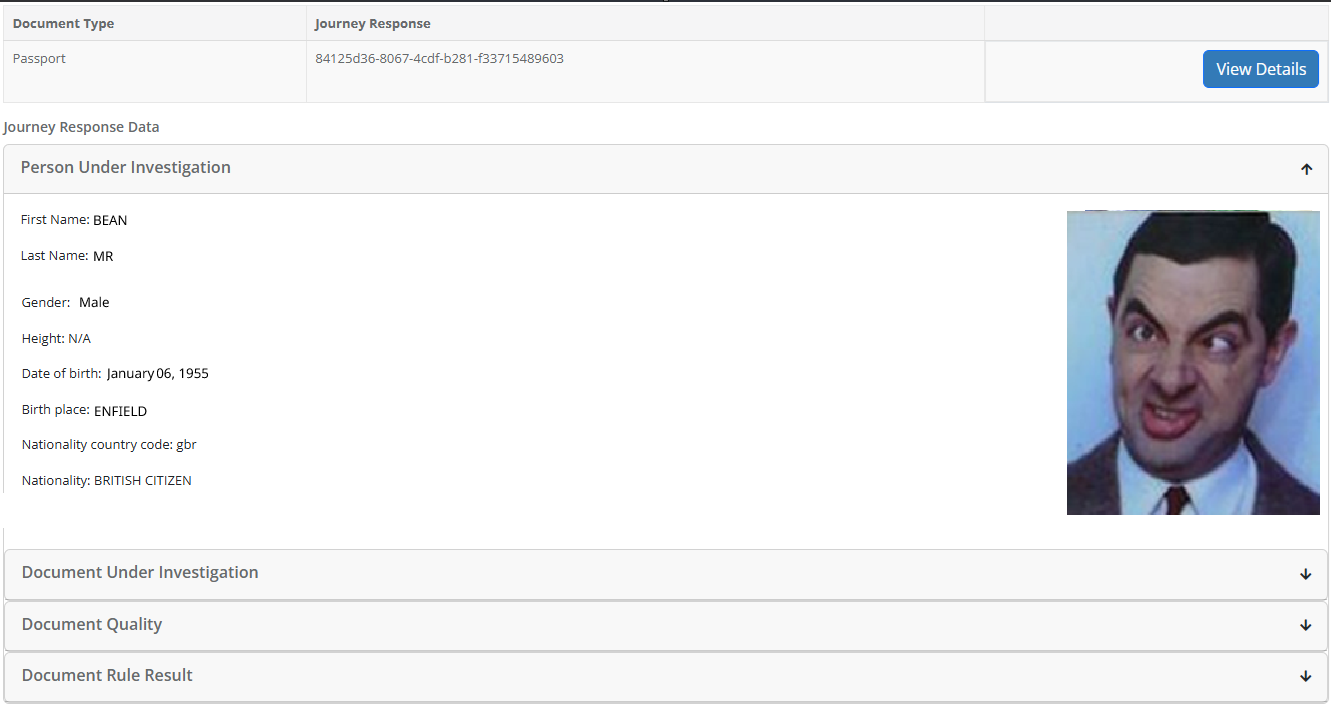The width and height of the screenshot is (1331, 706).
Task: Click the Journey Response Data heading
Action: click(81, 127)
